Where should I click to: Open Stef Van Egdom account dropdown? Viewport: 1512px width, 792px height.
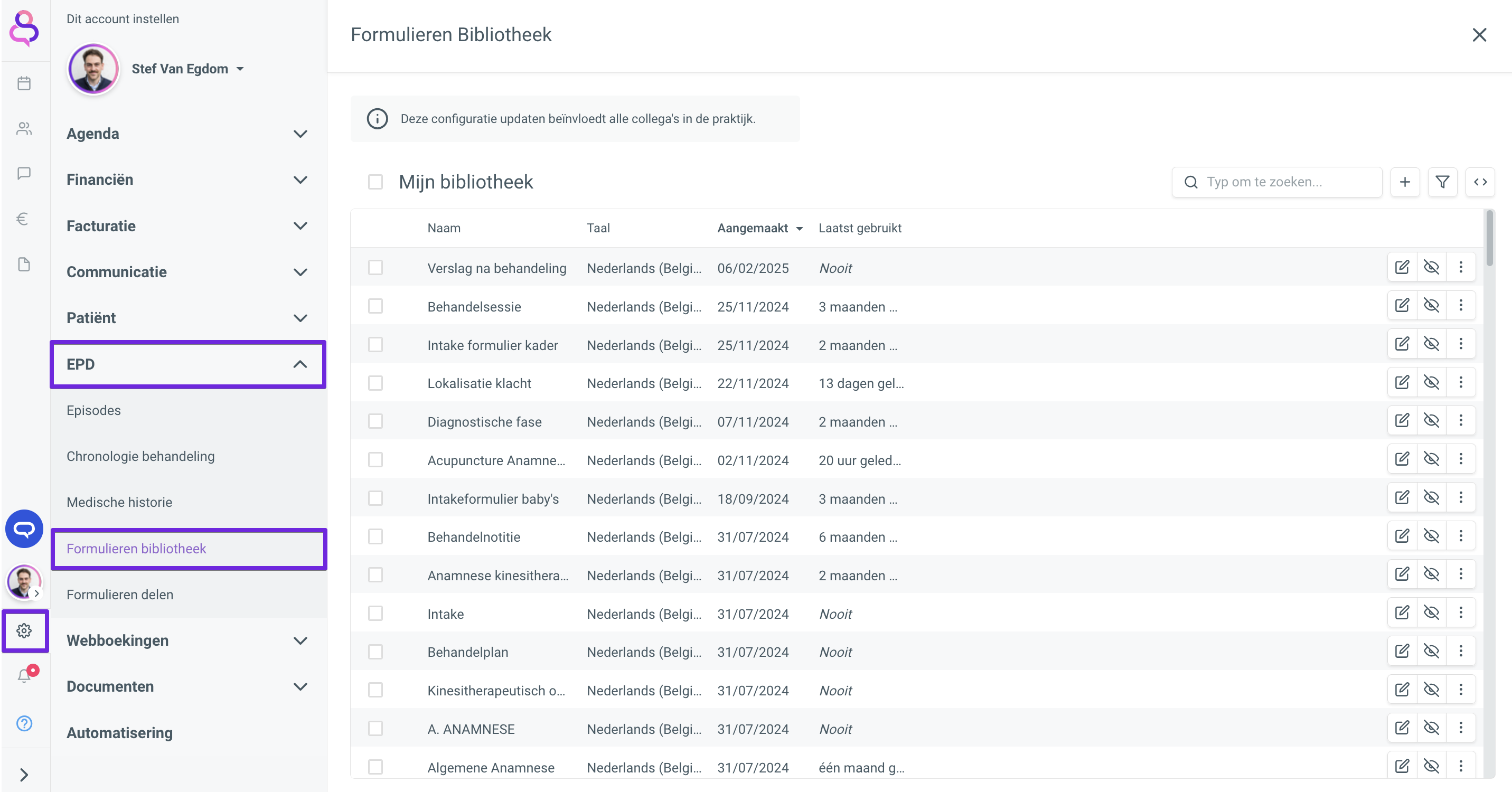coord(187,69)
